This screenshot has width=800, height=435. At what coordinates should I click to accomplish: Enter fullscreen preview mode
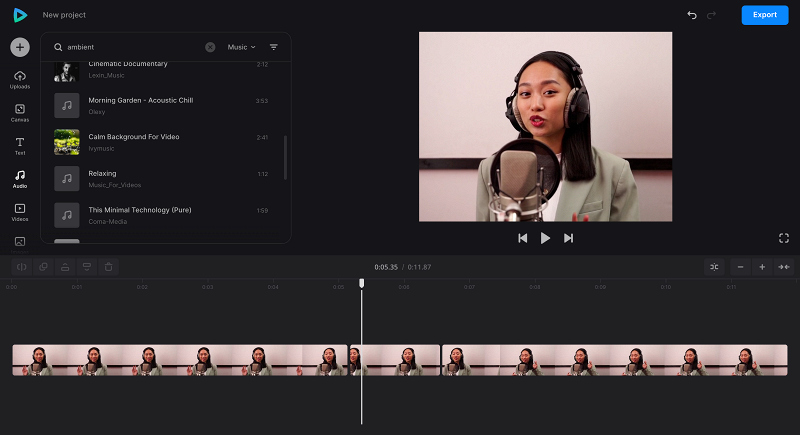pyautogui.click(x=784, y=238)
